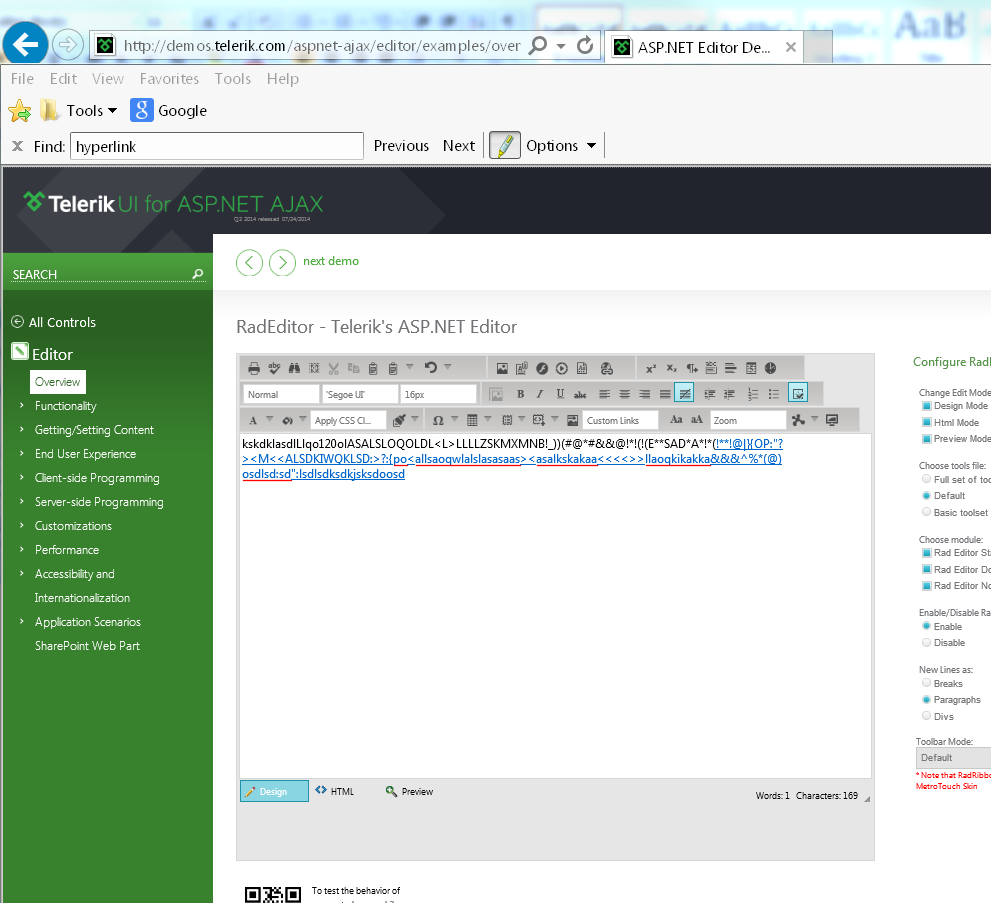
Task: Open the Image Manager icon
Action: click(502, 368)
